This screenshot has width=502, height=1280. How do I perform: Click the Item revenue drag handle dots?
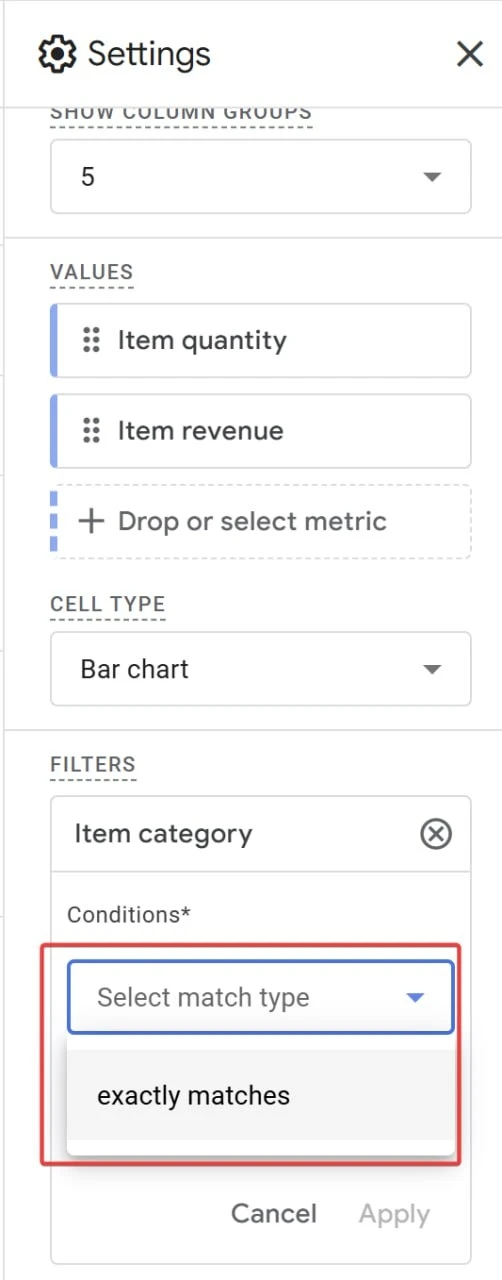point(91,431)
